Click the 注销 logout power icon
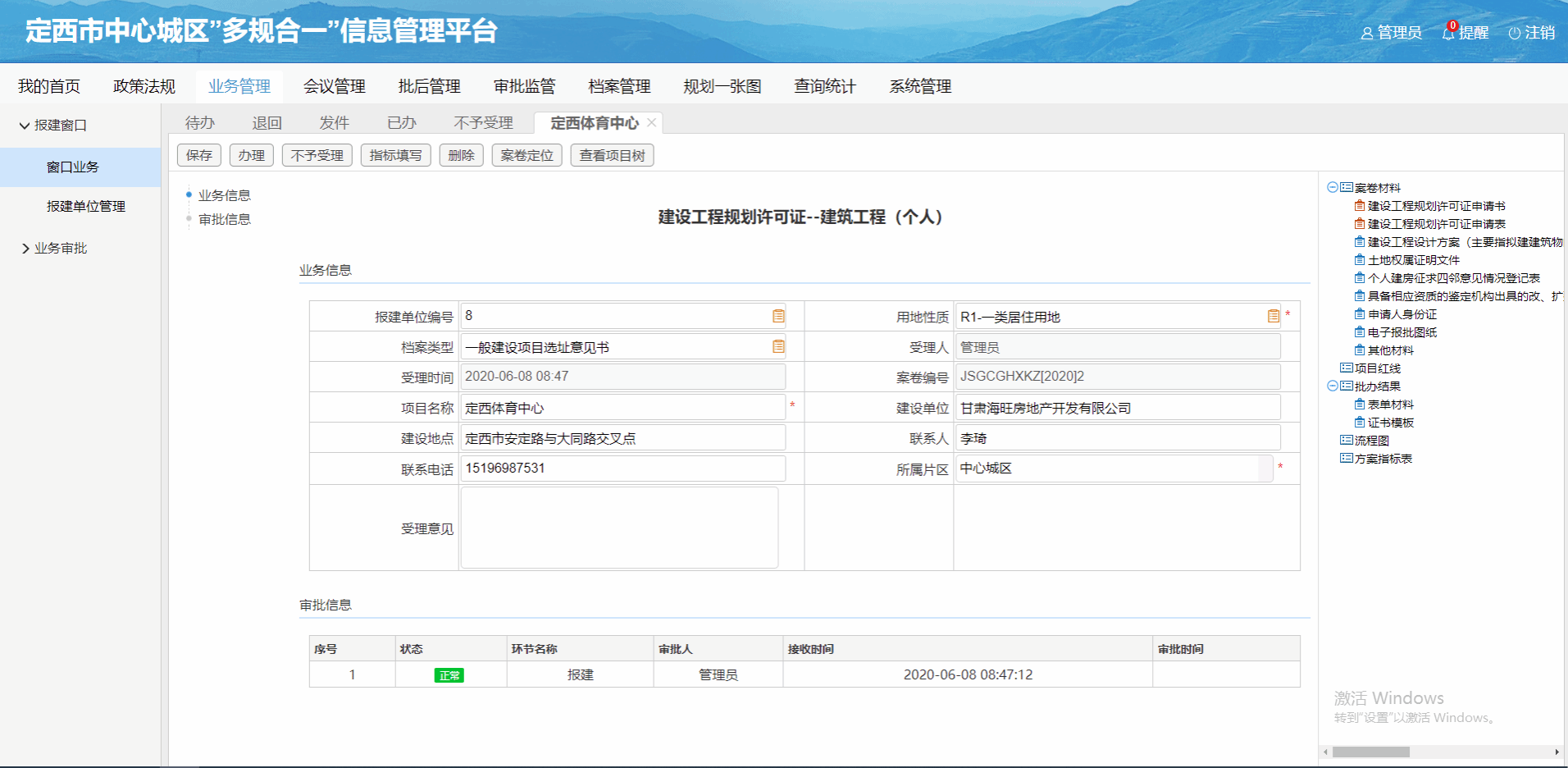Screen dimensions: 1568x768 click(1515, 34)
